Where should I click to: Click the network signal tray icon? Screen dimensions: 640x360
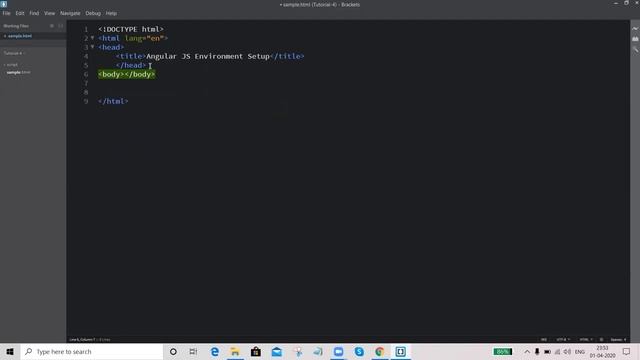(x=558, y=351)
